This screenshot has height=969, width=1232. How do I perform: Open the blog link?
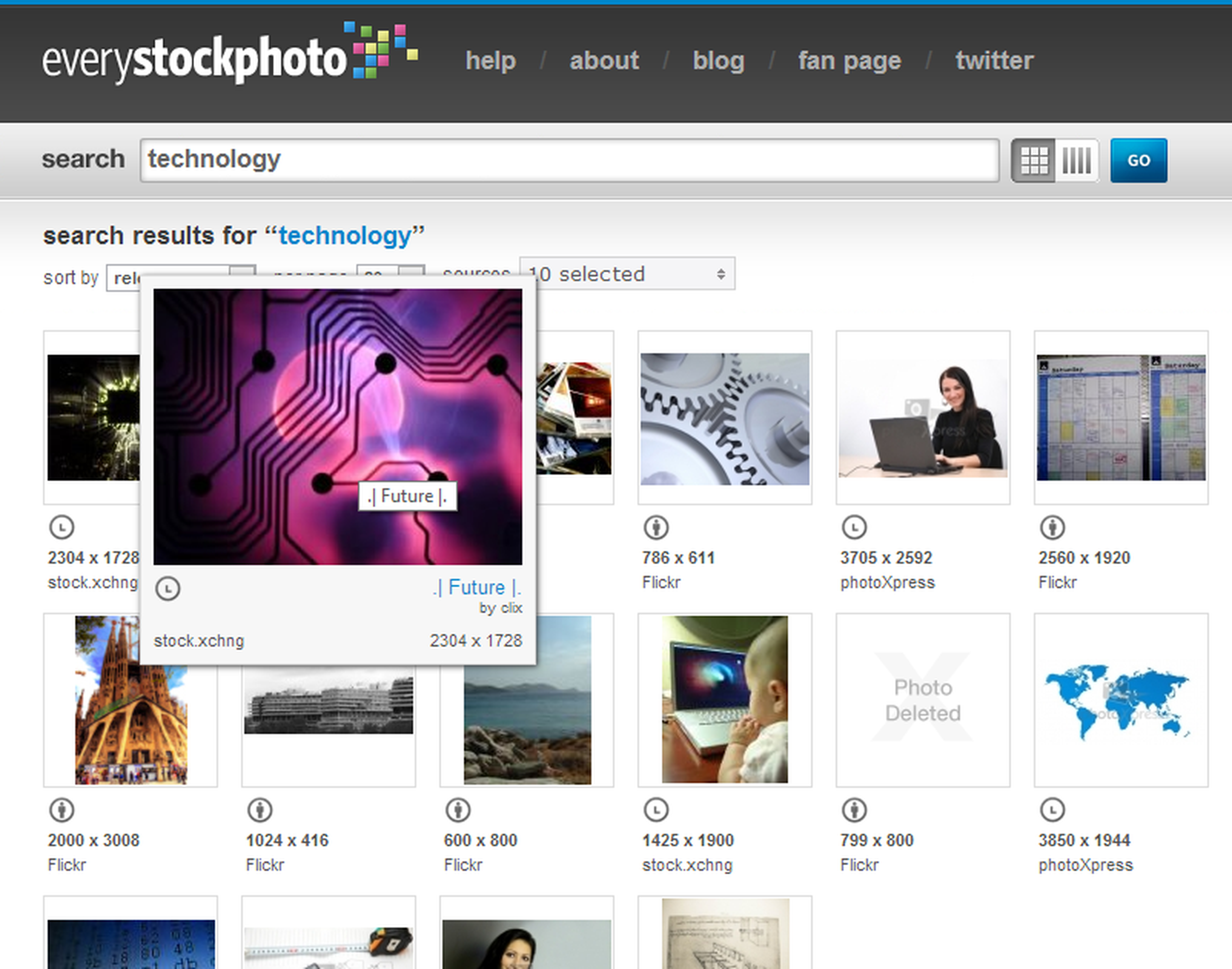(718, 60)
